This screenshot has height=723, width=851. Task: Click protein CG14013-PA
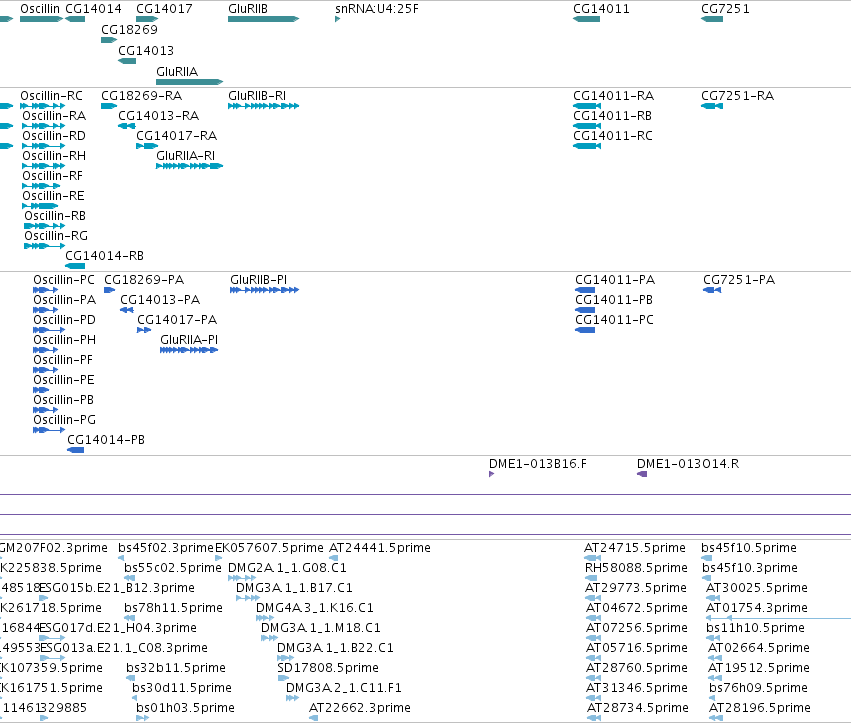point(160,300)
